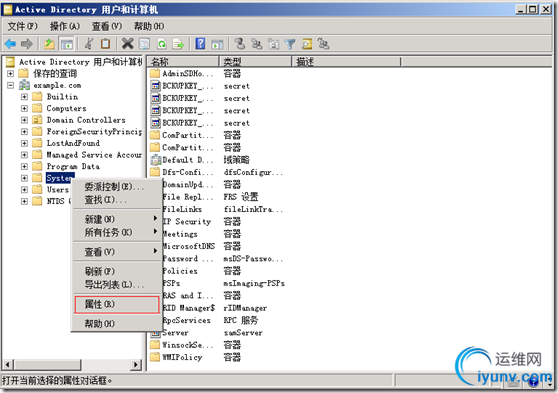The height and width of the screenshot is (393, 558).
Task: Open the 文件(F) menu
Action: point(22,26)
